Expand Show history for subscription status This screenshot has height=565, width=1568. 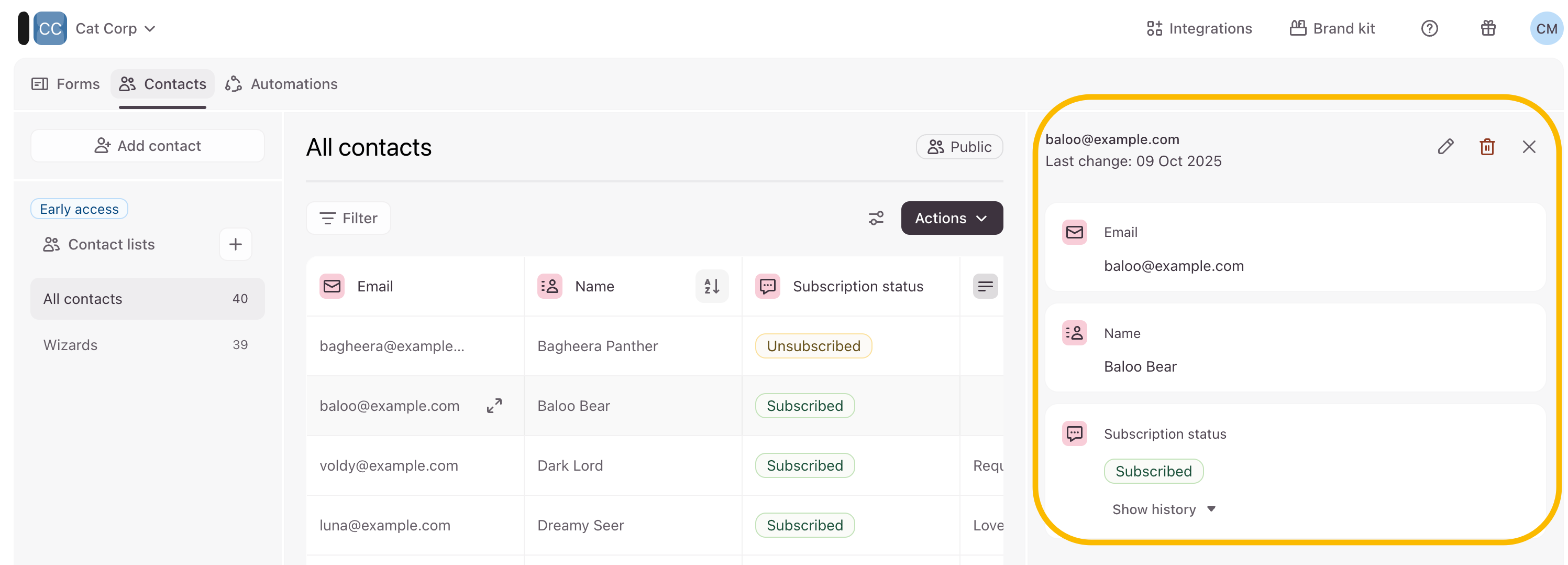point(1163,509)
